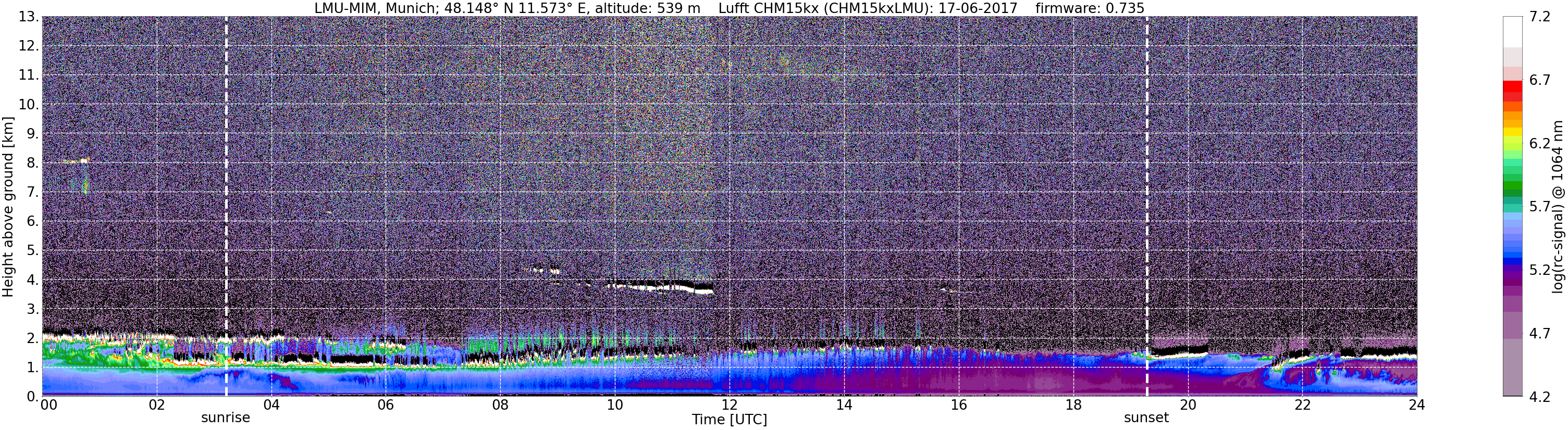Click the height axis tick label 13.
Screen dimensions: 1568x430
pos(29,17)
